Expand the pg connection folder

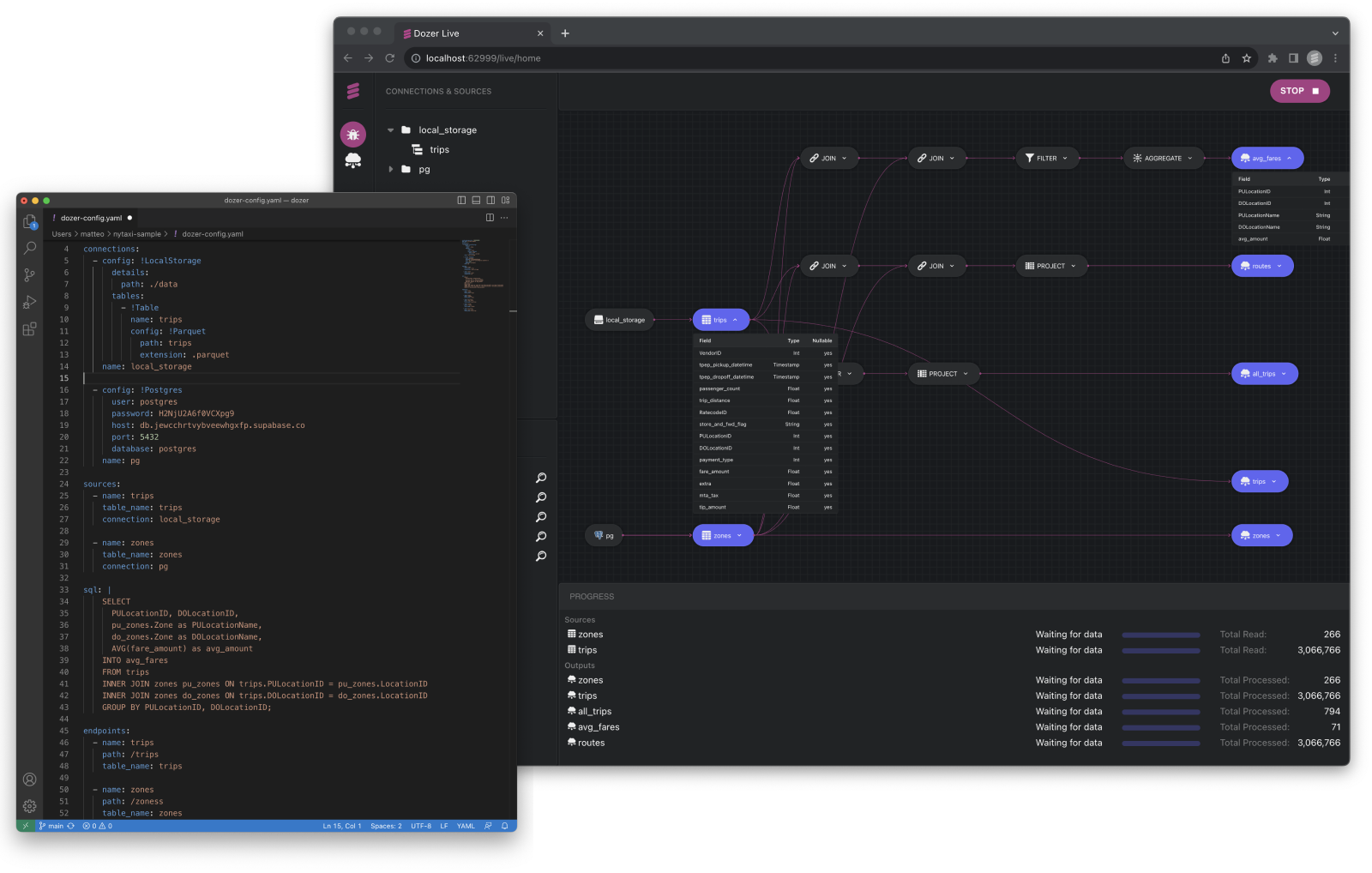[x=391, y=170]
